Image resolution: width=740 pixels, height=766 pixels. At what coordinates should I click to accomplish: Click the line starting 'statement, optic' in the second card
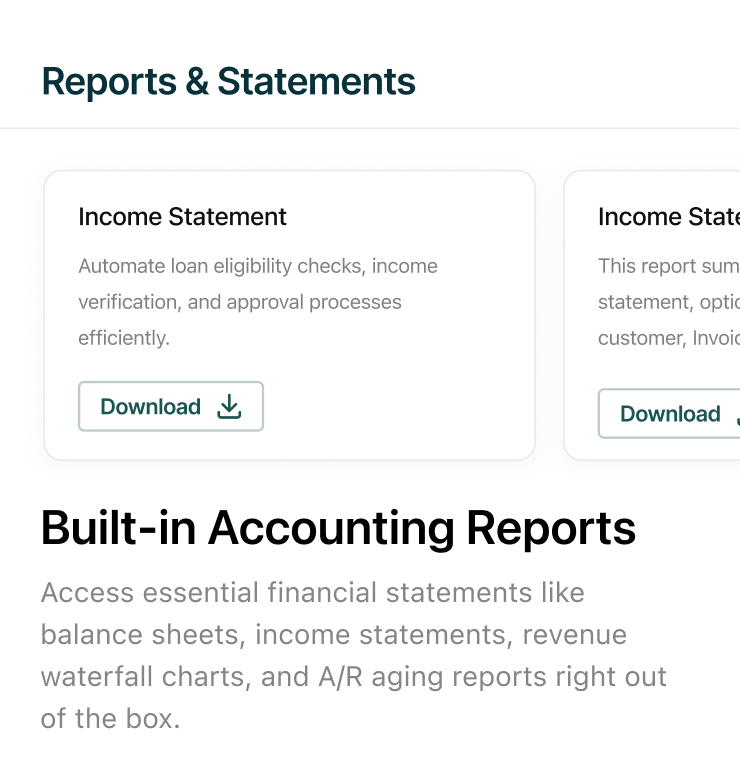click(x=669, y=302)
